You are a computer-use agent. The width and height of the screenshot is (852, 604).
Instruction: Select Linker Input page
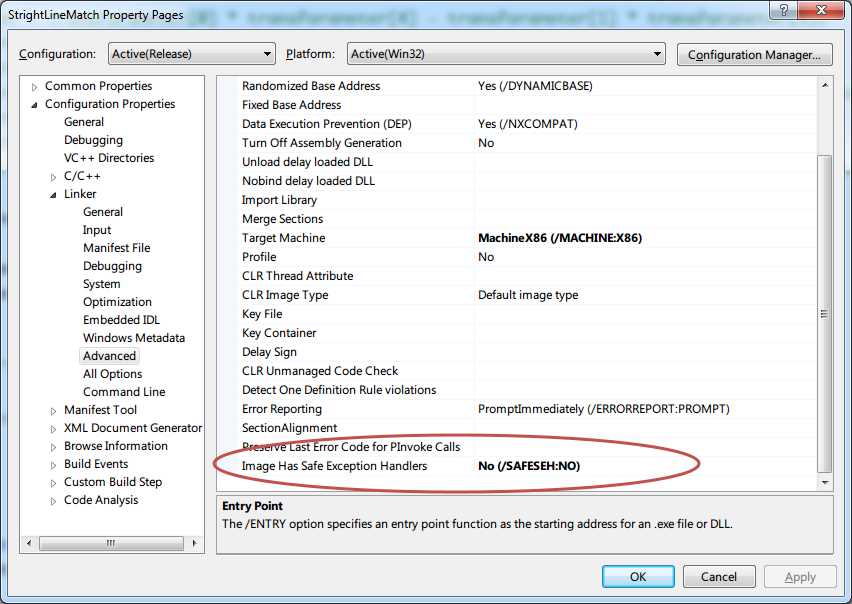tap(97, 230)
